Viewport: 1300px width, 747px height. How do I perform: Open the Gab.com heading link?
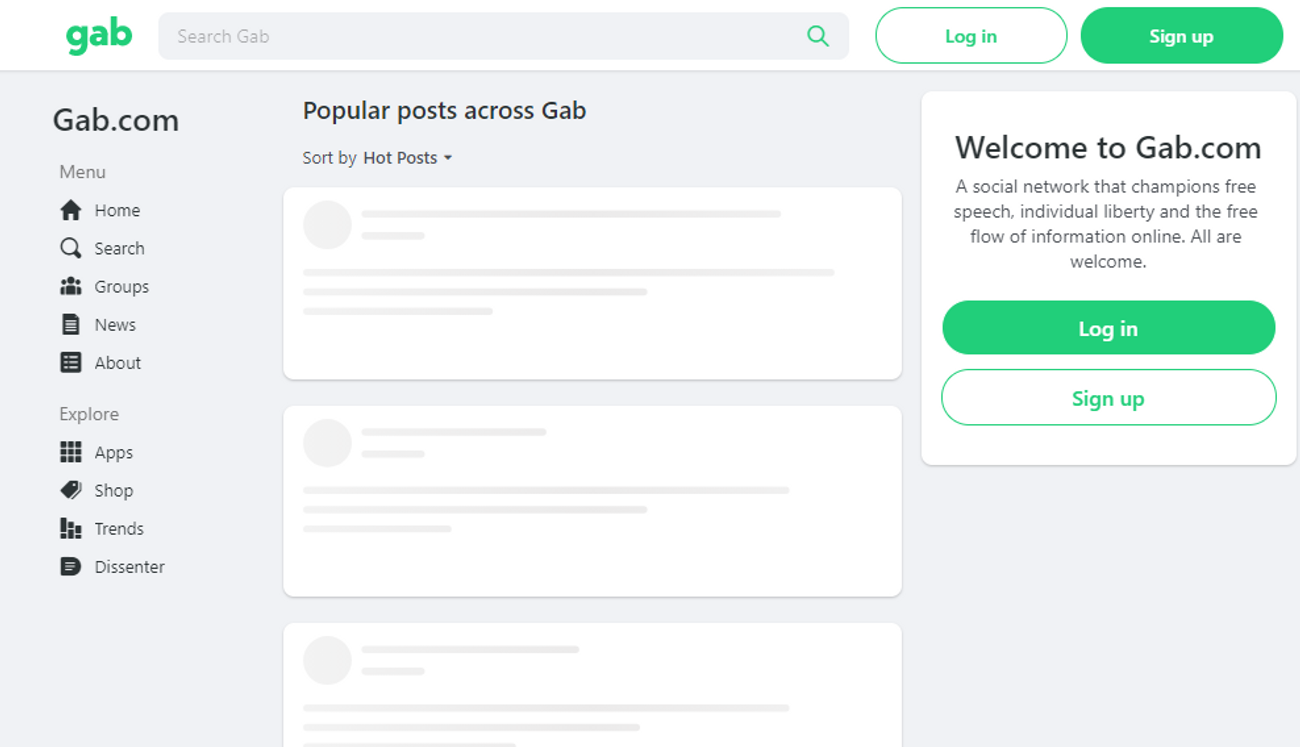[116, 120]
